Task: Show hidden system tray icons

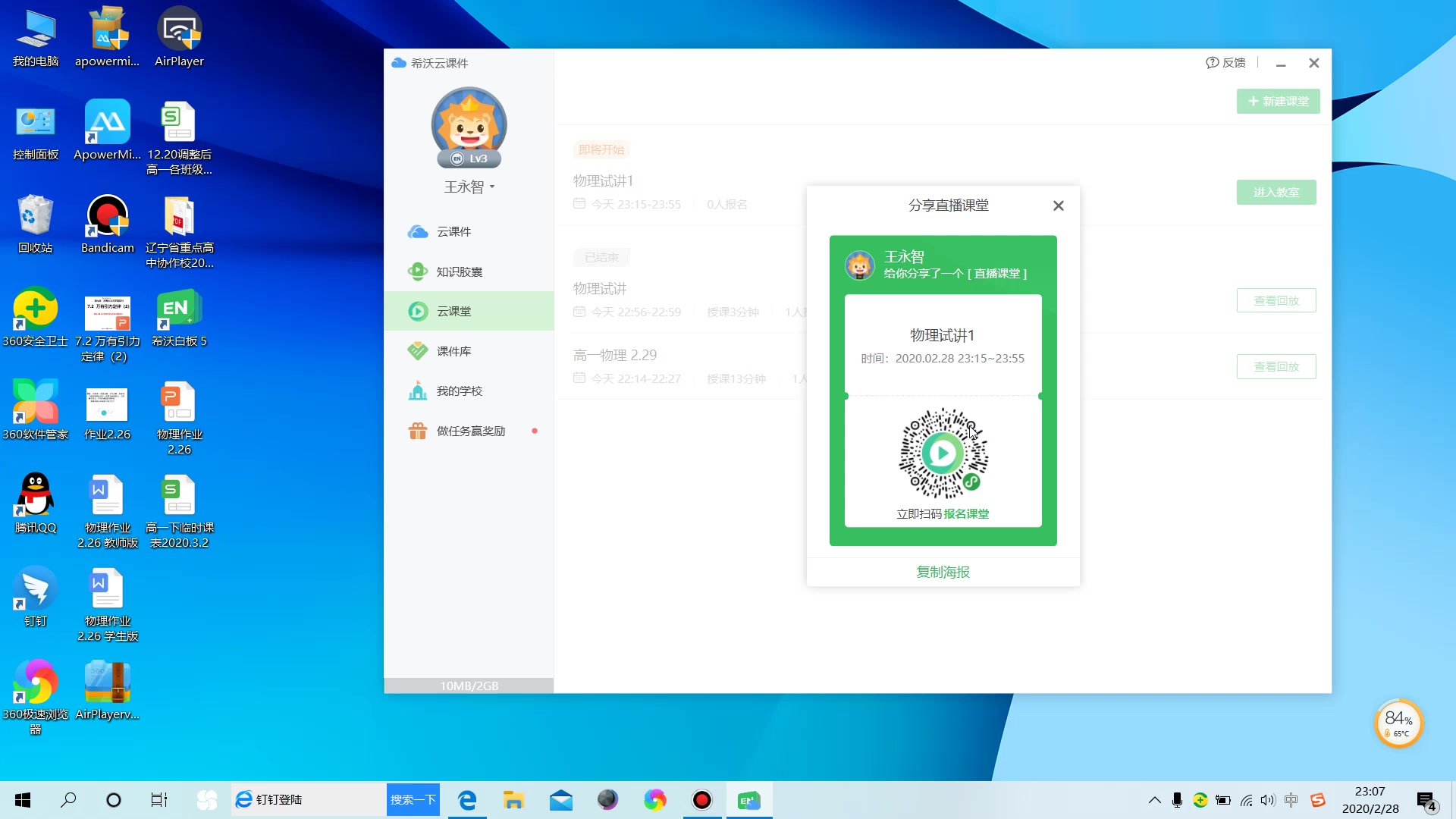Action: (x=1154, y=800)
